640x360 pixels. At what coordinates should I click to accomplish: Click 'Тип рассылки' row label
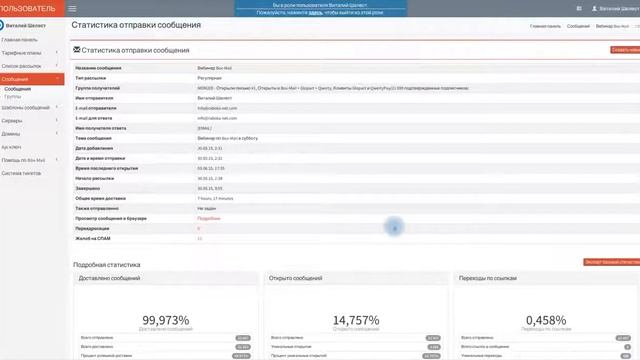pyautogui.click(x=91, y=78)
